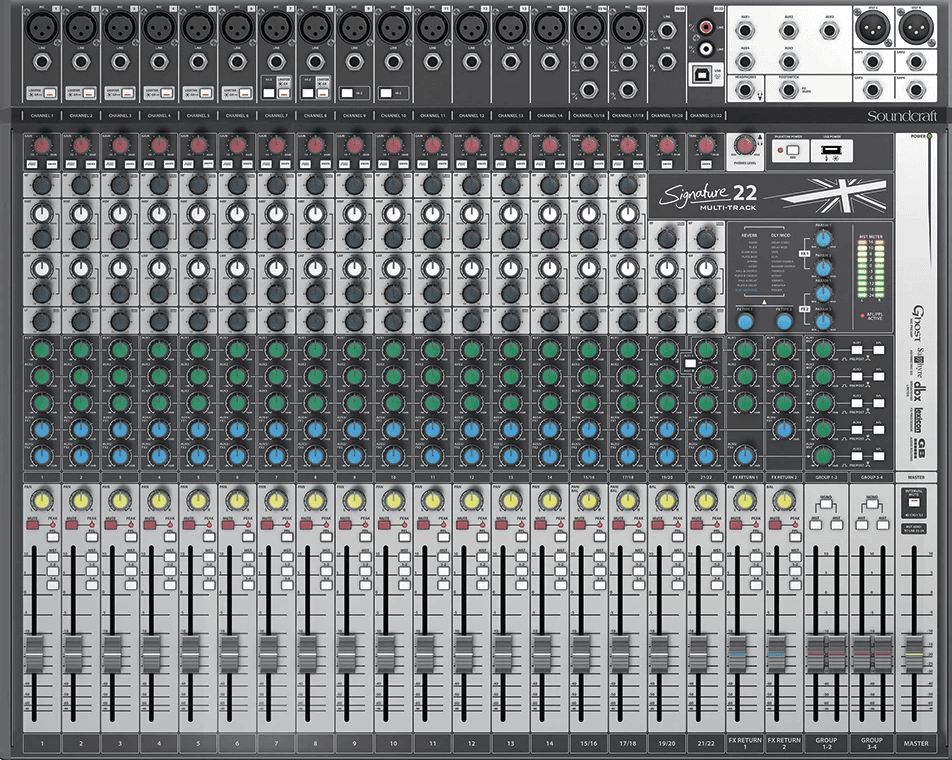Viewport: 952px width, 760px height.
Task: Toggle channel 1 limiter switch
Action: 50,93
